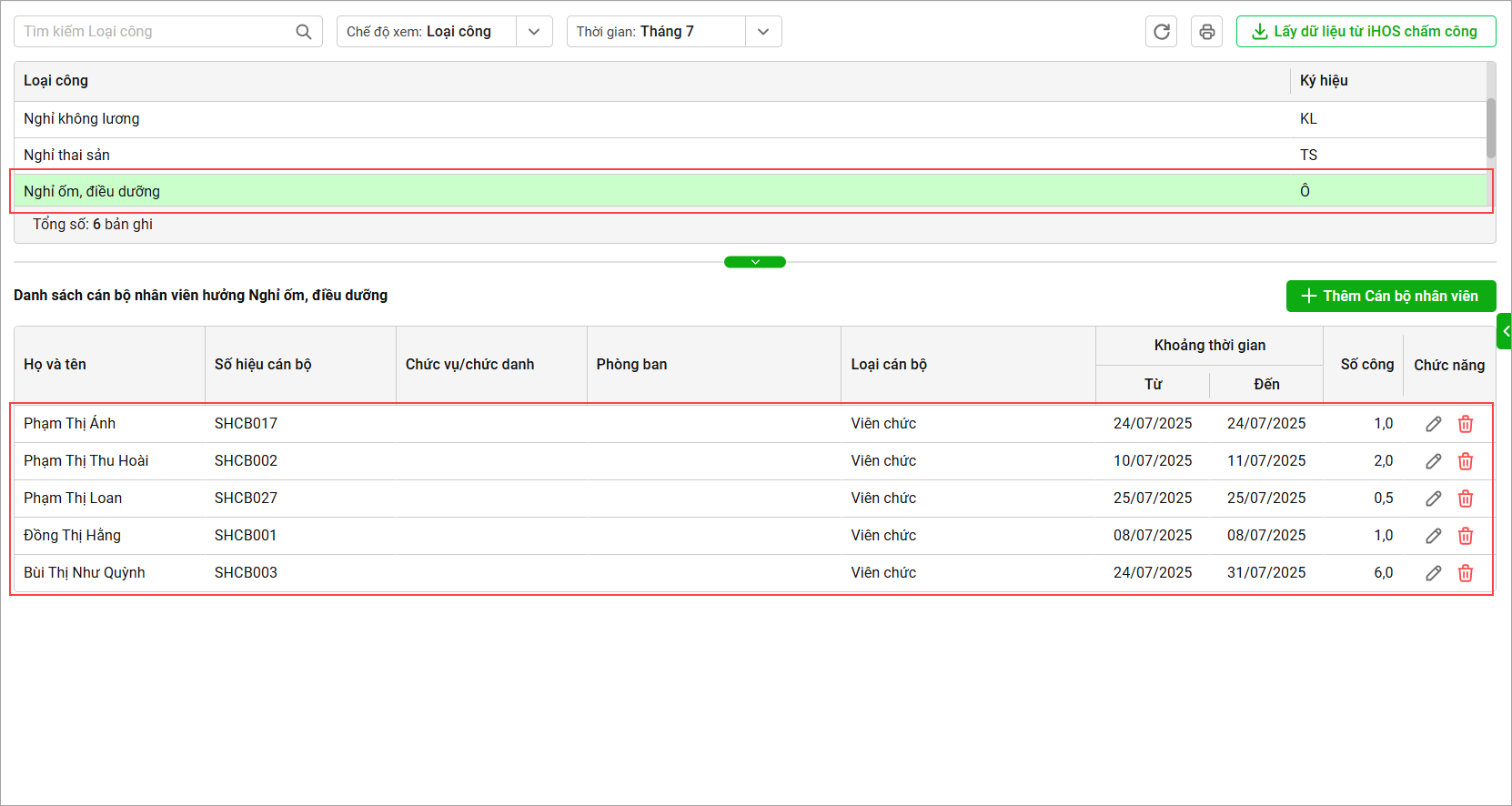Select the Nghỉ thai sản row
The width and height of the screenshot is (1512, 806).
637,156
